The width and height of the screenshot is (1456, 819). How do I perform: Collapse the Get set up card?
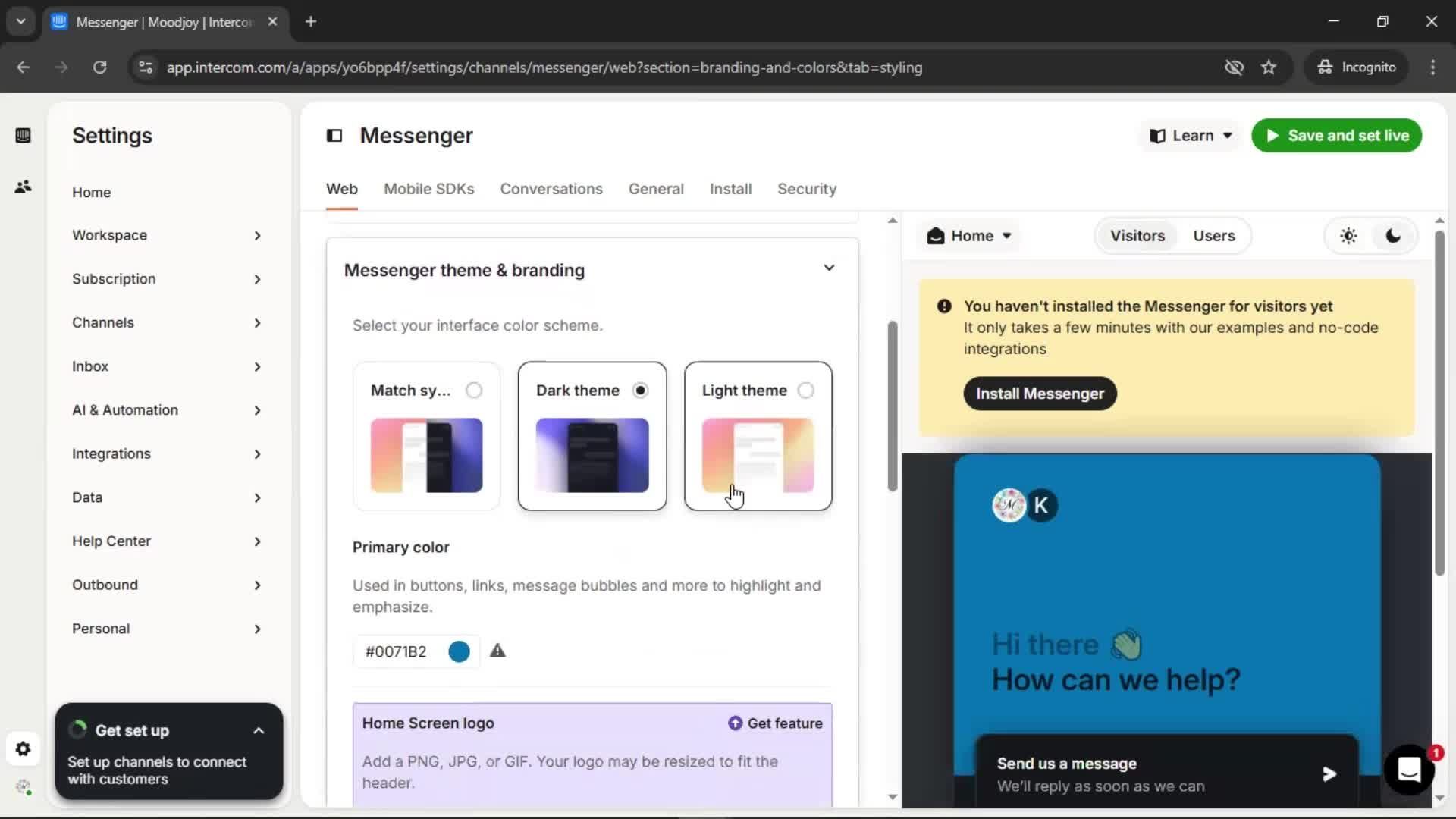pyautogui.click(x=259, y=731)
